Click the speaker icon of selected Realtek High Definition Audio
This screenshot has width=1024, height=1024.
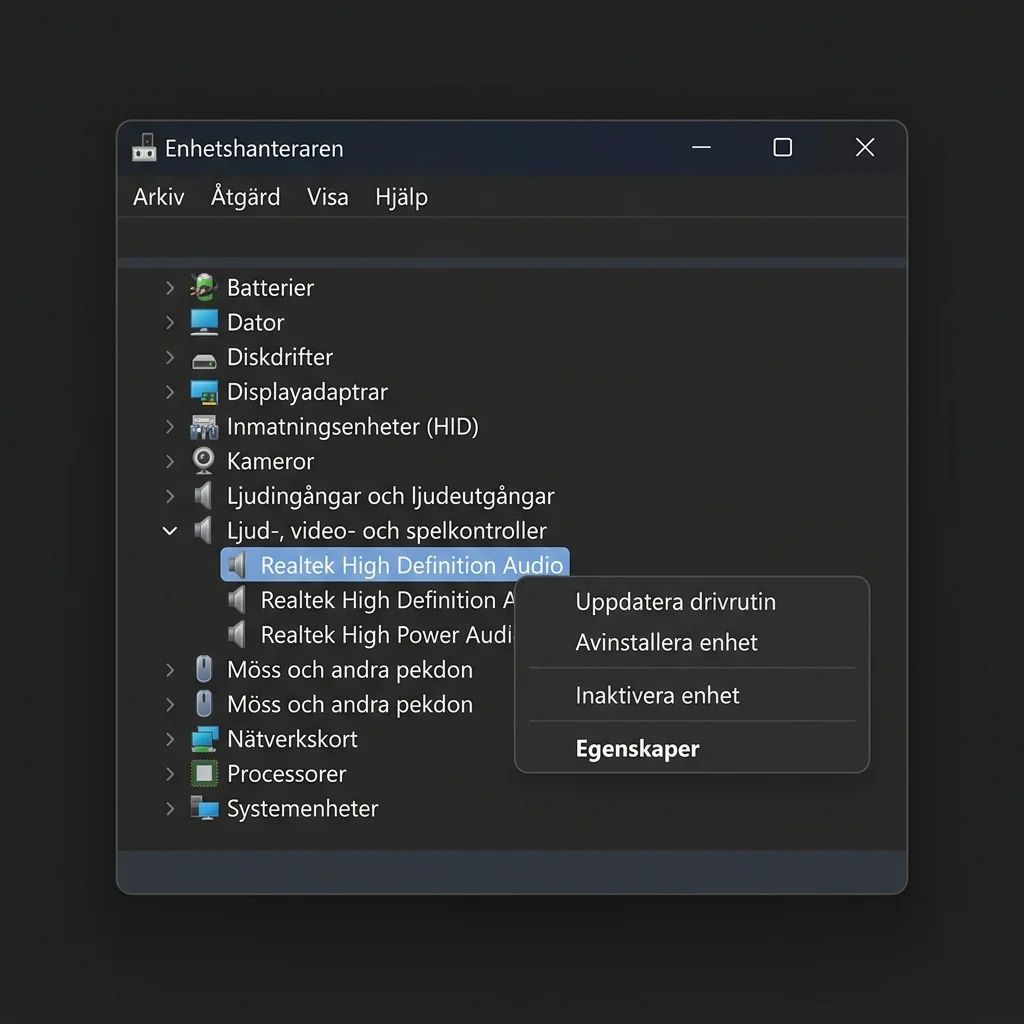click(237, 565)
